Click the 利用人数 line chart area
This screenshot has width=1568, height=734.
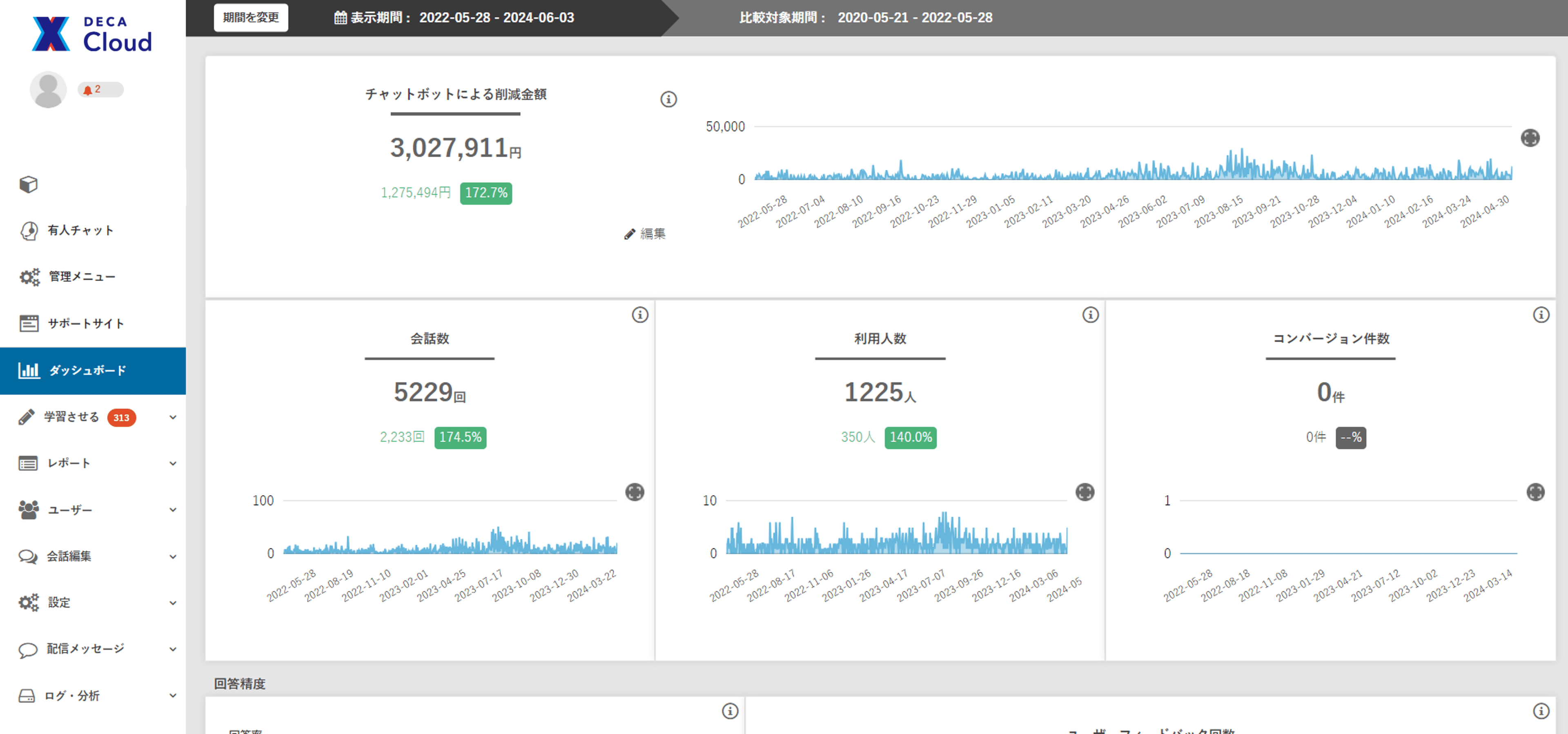pyautogui.click(x=896, y=527)
